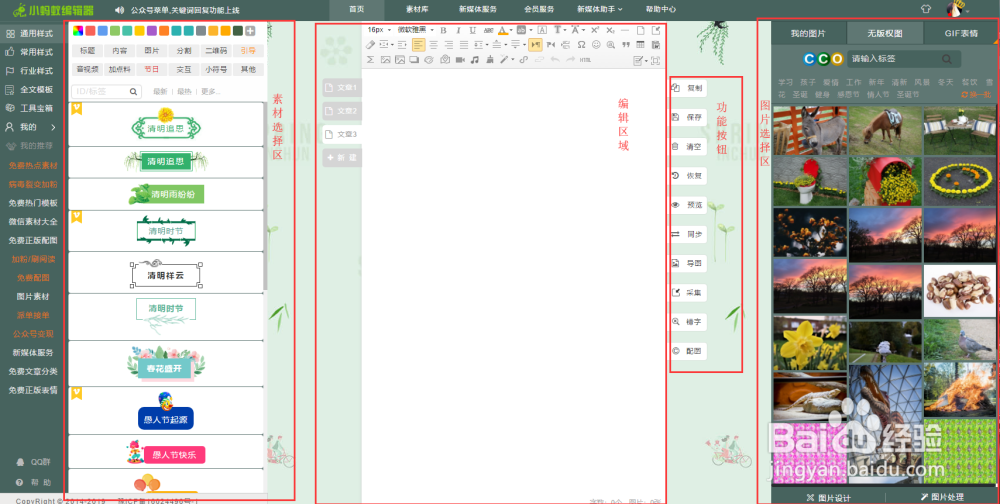
Task: Toggle underline formatting
Action: [473, 30]
